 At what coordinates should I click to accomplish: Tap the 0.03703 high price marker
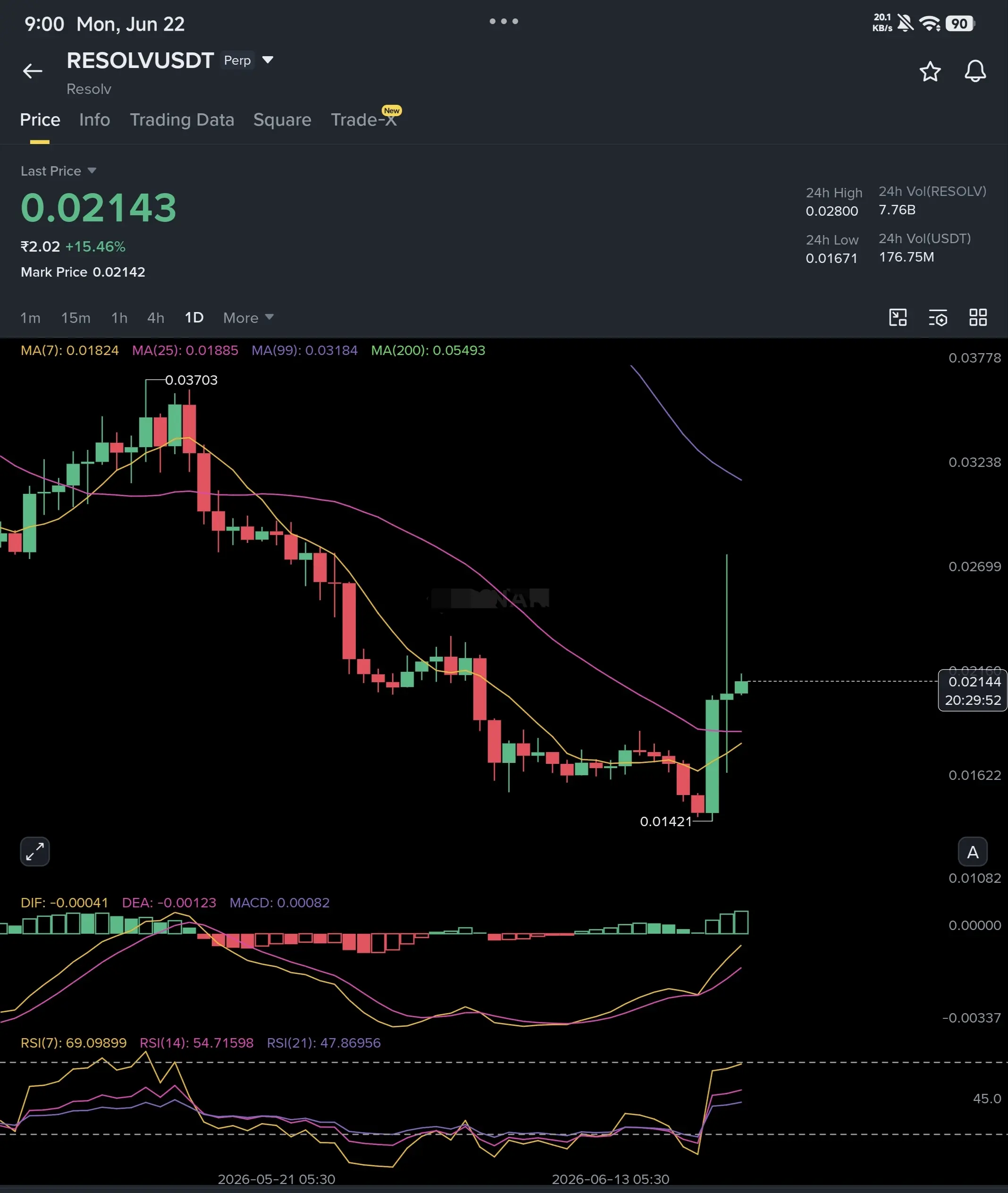pos(191,380)
